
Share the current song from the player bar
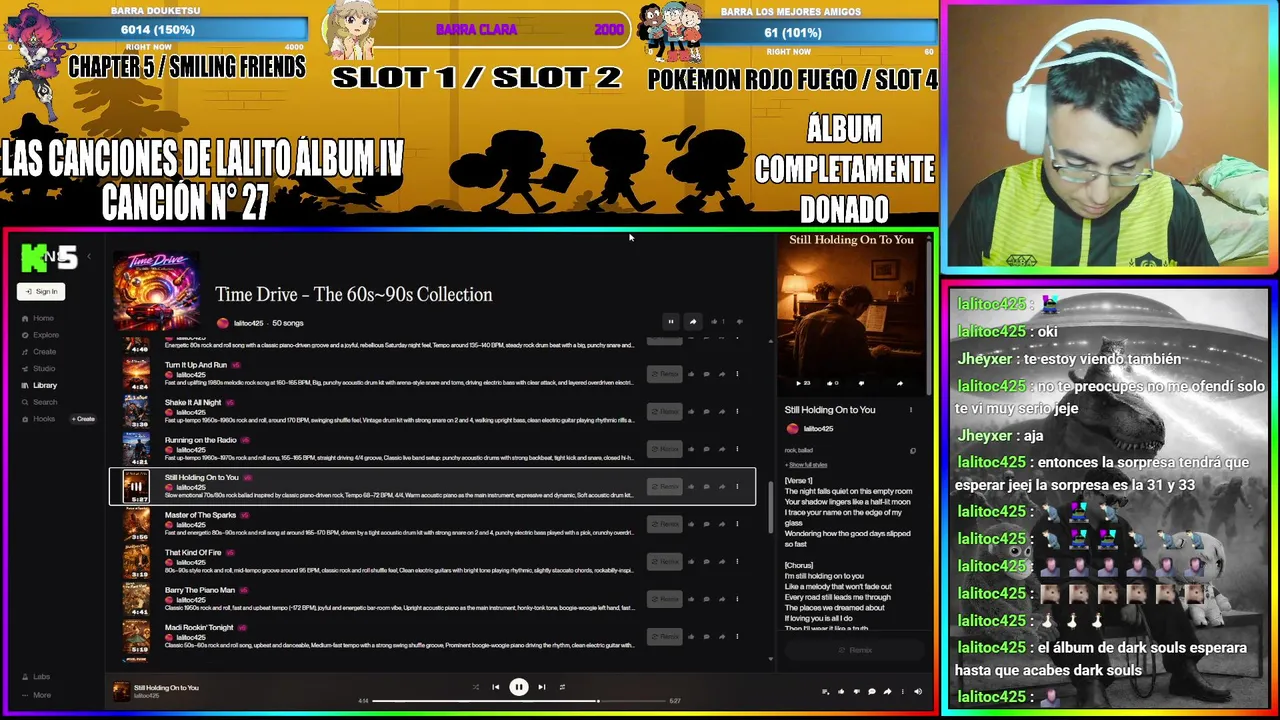click(x=886, y=691)
